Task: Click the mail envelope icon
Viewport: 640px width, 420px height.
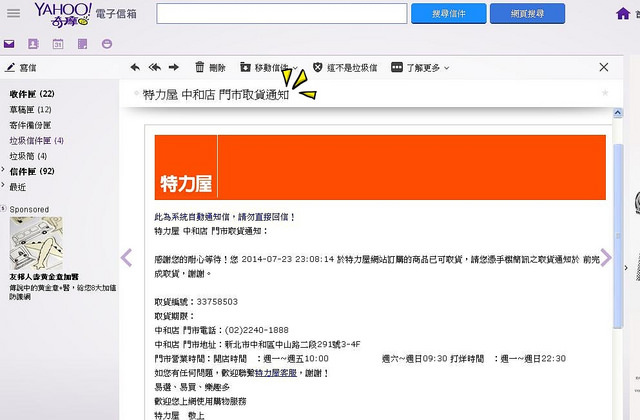Action: click(x=9, y=44)
